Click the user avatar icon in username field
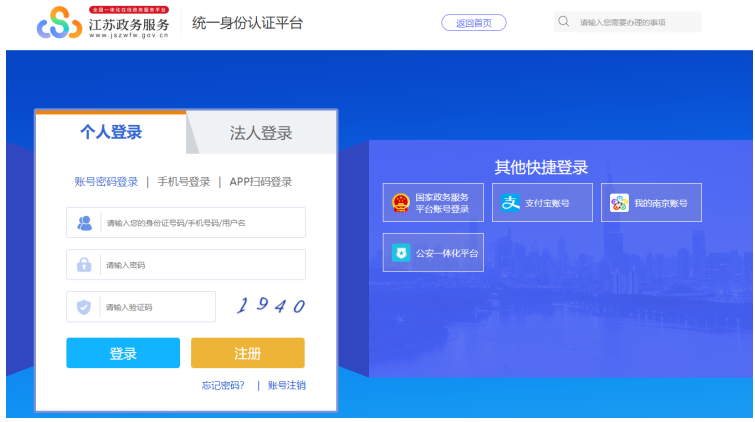755x422 pixels. pyautogui.click(x=85, y=223)
